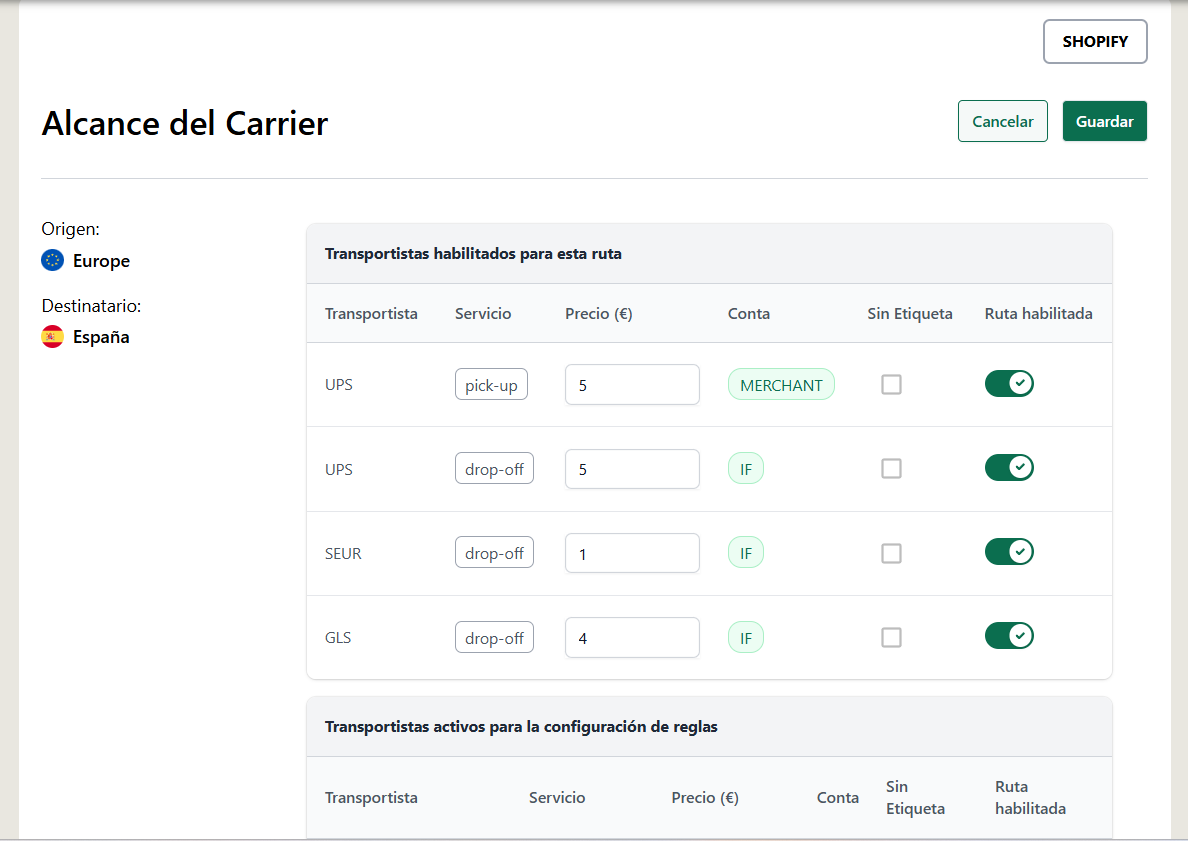Click Precio (€) header in the rules table

[x=705, y=798]
